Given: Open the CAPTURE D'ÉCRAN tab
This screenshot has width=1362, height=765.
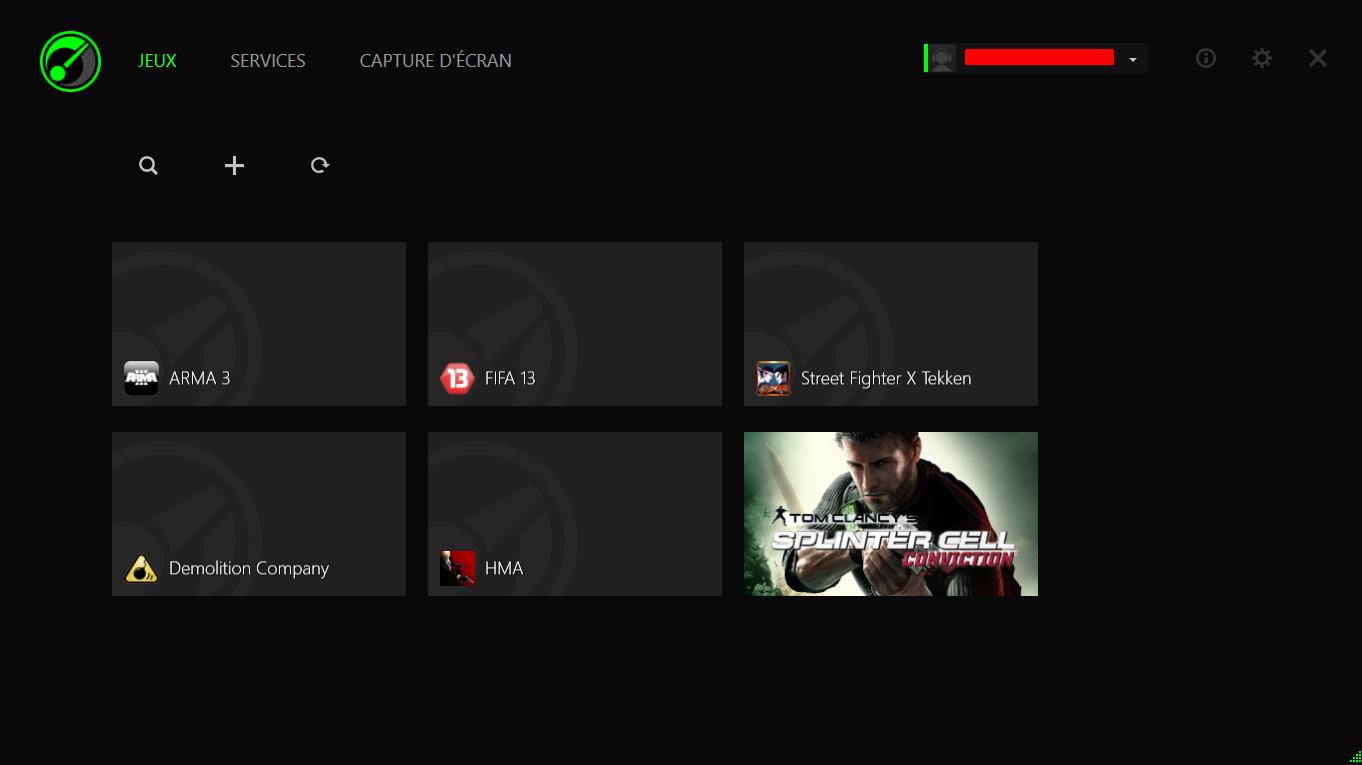Looking at the screenshot, I should coord(436,61).
